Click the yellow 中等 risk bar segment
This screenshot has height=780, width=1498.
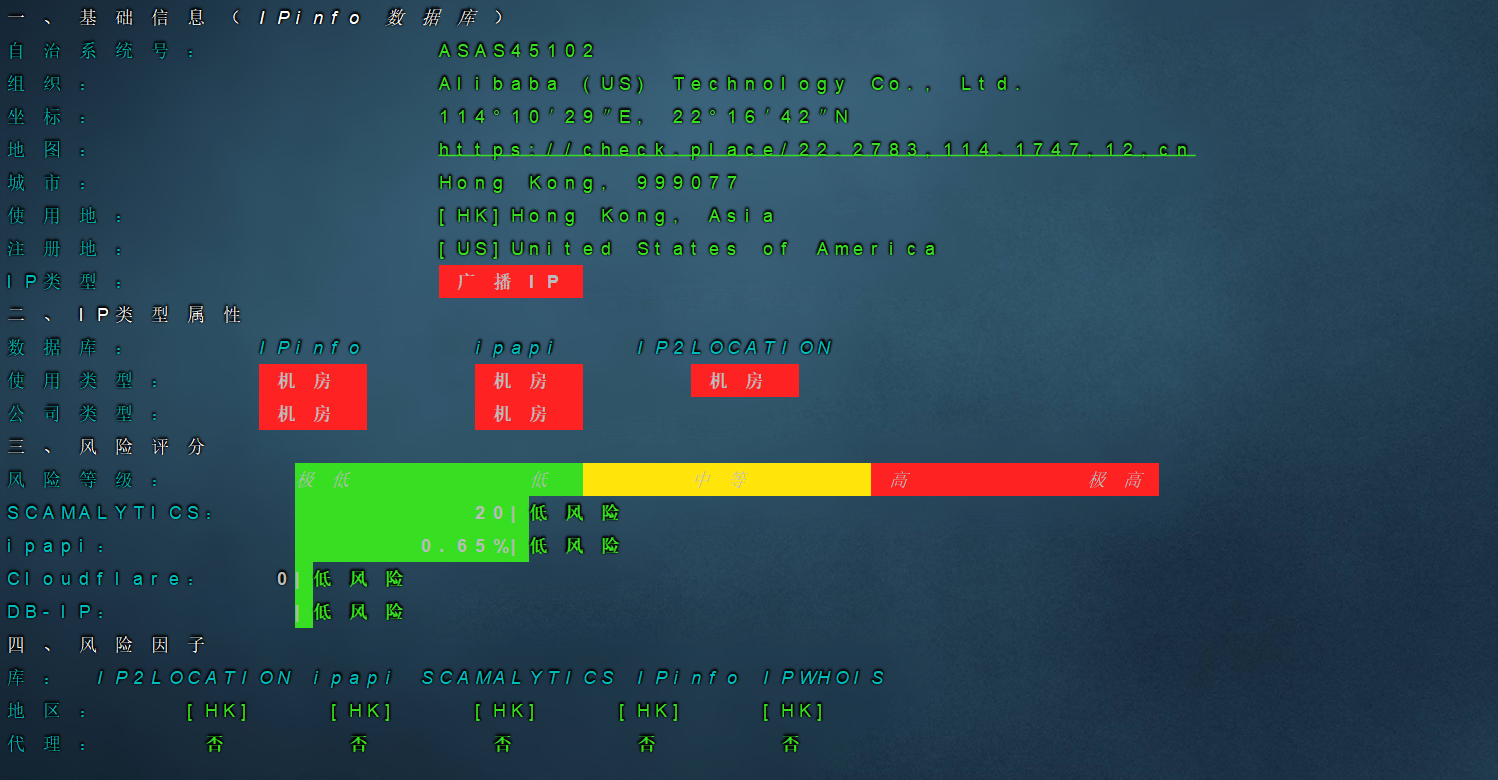726,480
